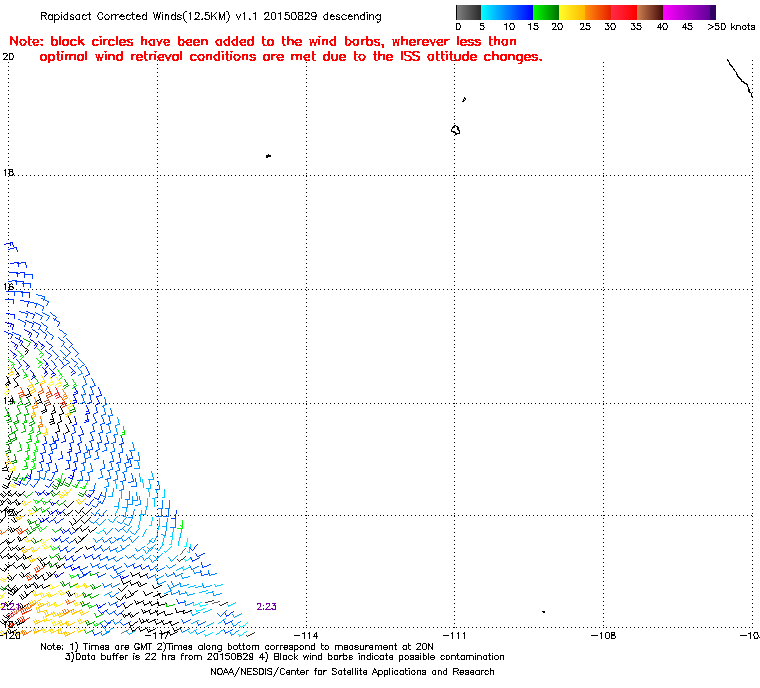Click the magenta 40-45 knots color segment

pyautogui.click(x=676, y=12)
